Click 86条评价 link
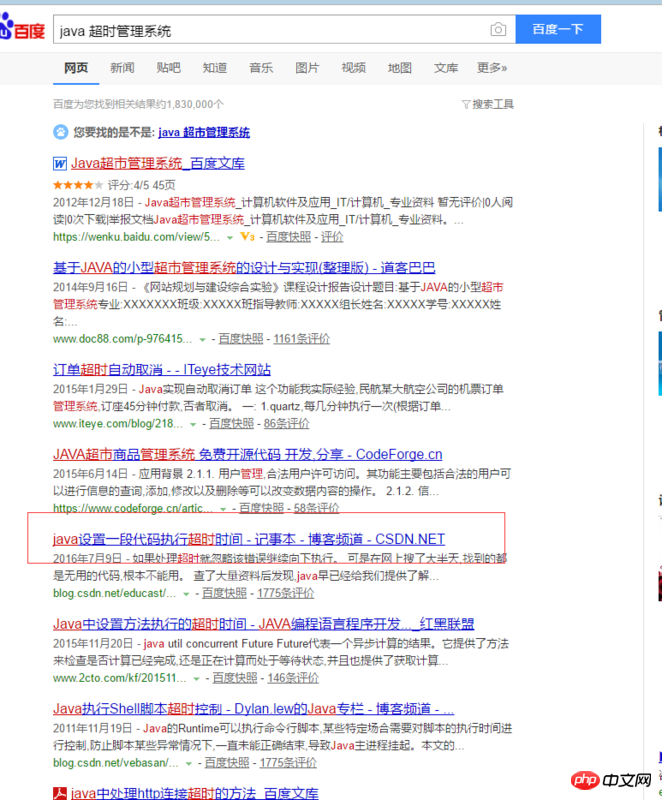662x800 pixels. [287, 423]
